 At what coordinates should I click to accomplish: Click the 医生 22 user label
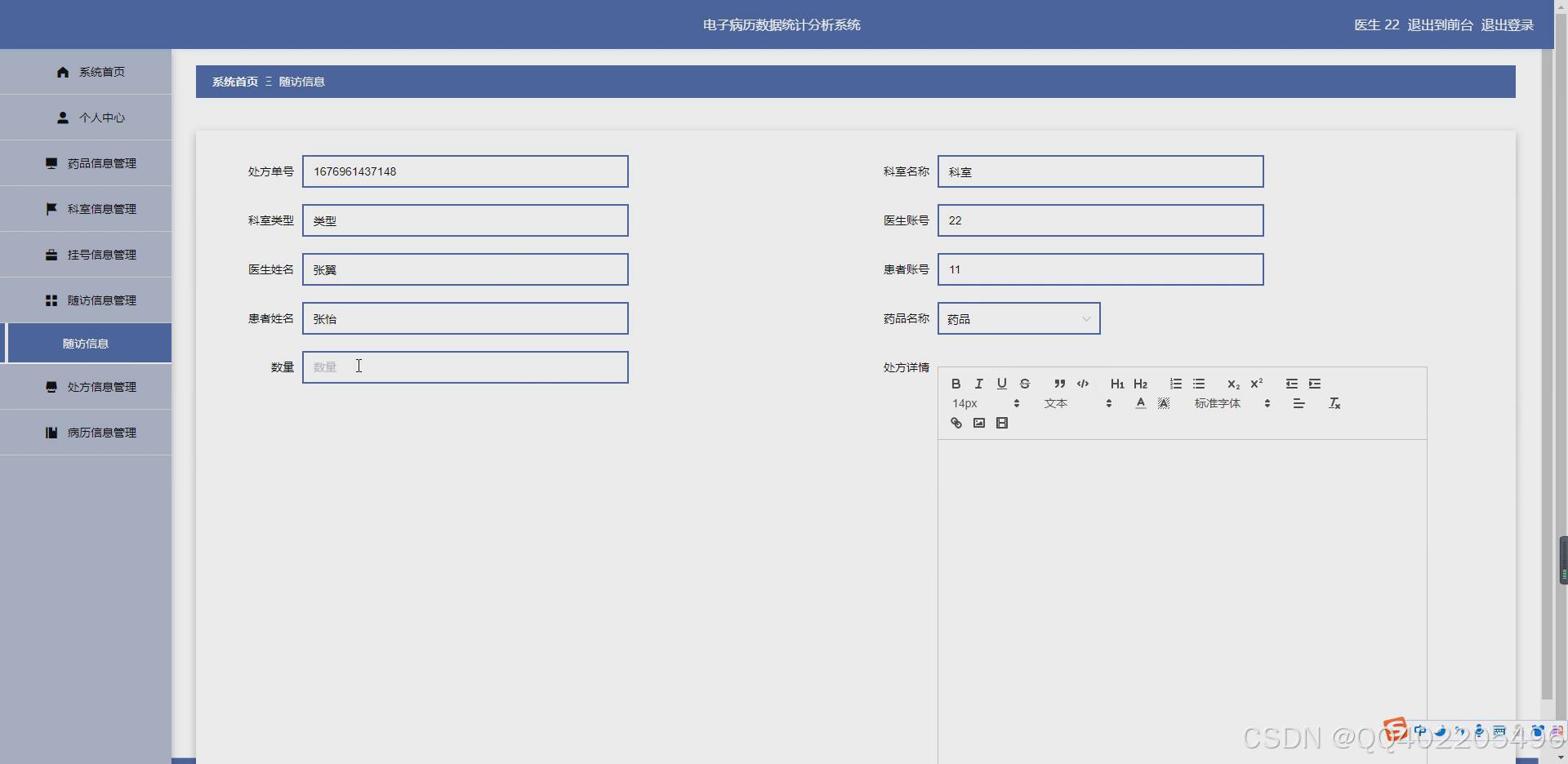1376,24
